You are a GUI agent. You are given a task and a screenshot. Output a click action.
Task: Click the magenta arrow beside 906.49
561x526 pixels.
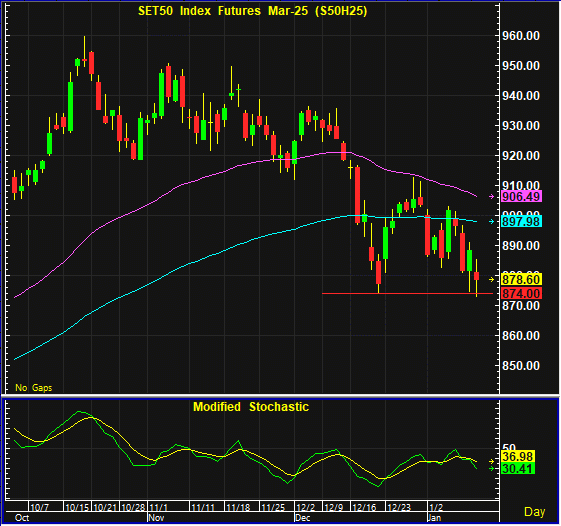coord(492,196)
